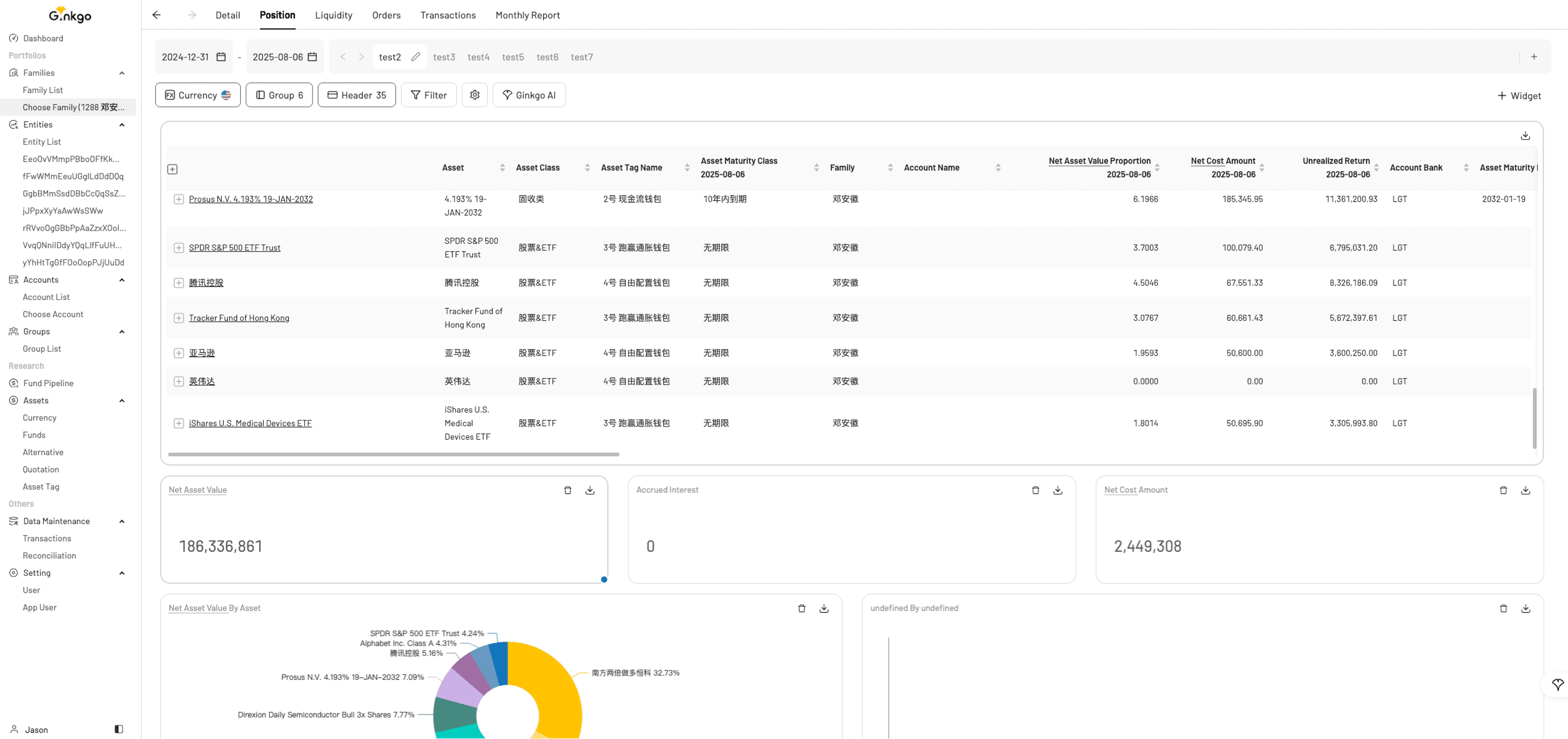Image resolution: width=1568 pixels, height=739 pixels.
Task: Expand the 腾讯控股 row
Action: click(x=179, y=283)
